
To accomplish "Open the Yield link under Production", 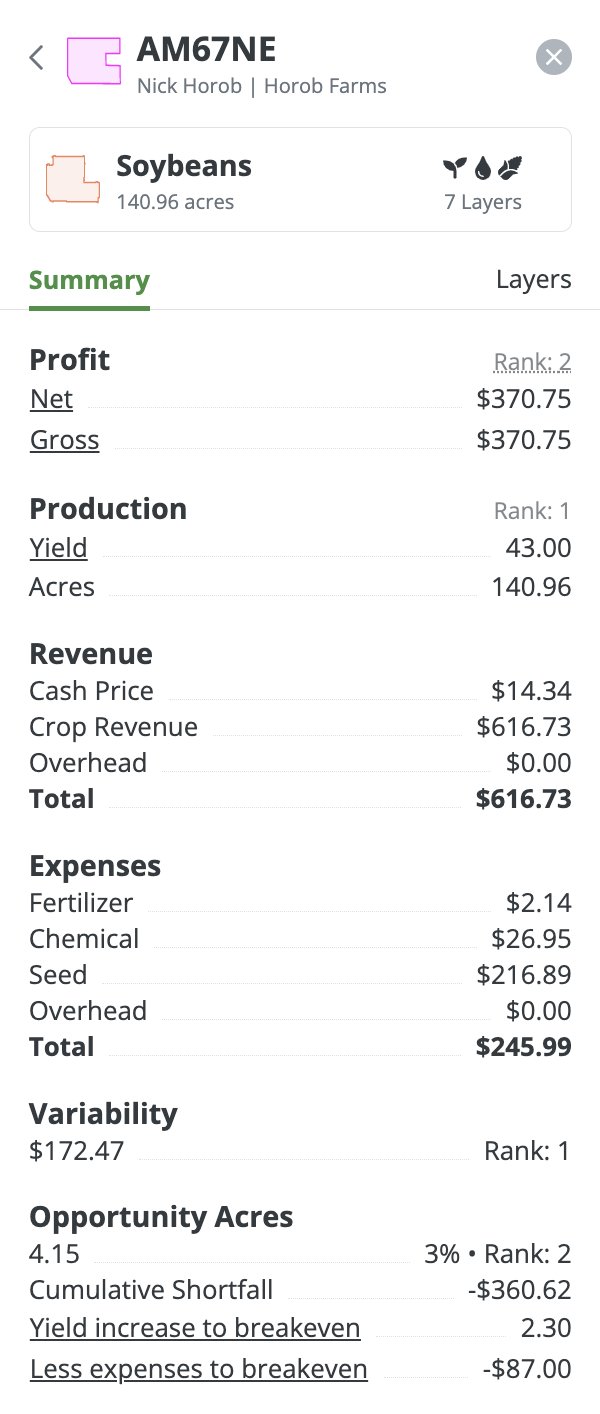I will click(x=58, y=548).
